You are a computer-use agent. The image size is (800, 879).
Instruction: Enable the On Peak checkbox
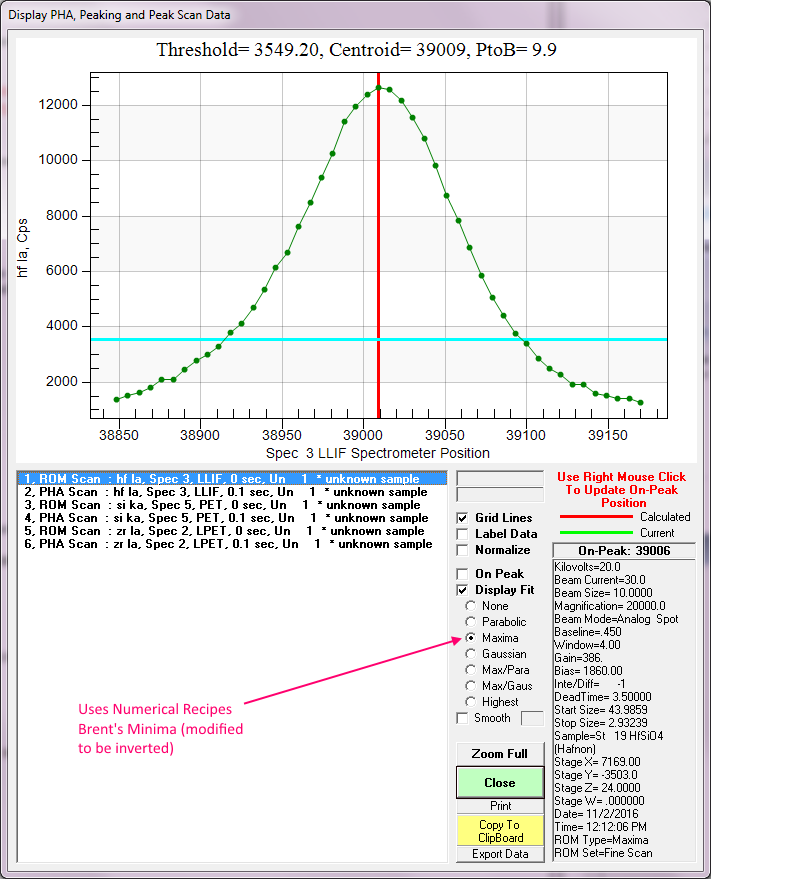point(462,574)
